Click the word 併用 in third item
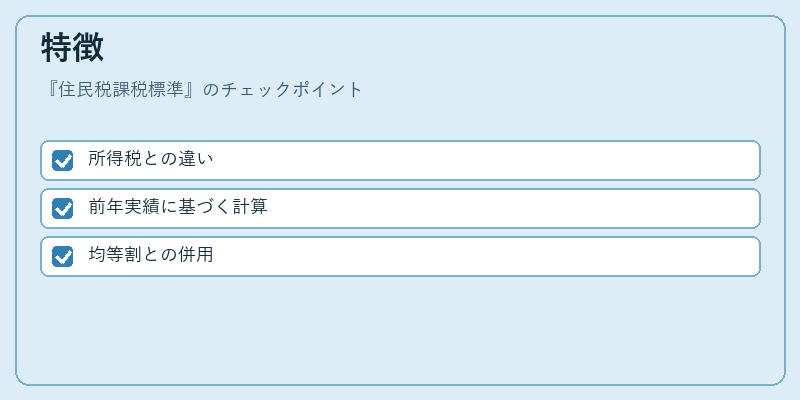The height and width of the screenshot is (400, 800). tap(195, 255)
